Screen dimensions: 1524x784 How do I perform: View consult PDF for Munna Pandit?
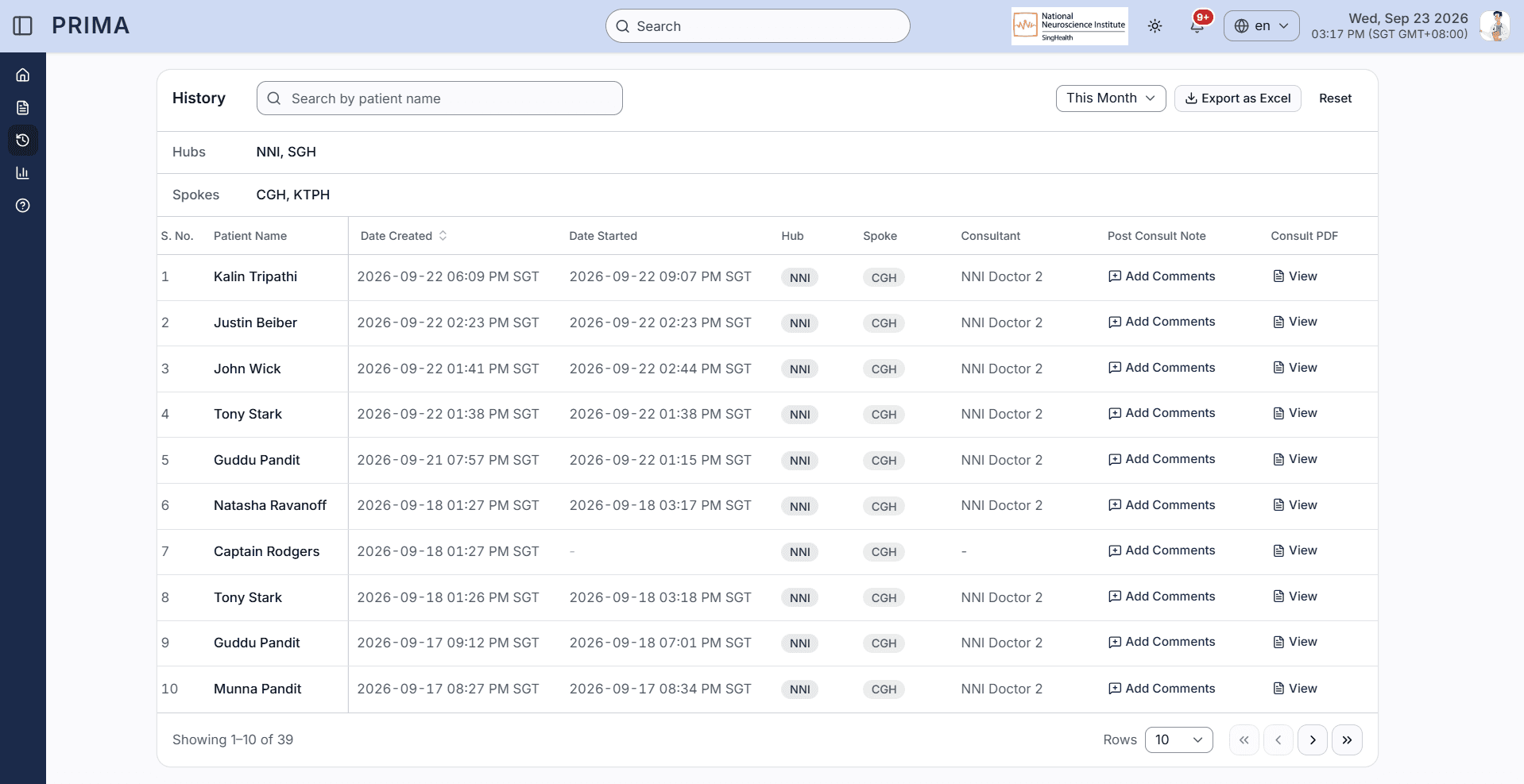[1294, 689]
